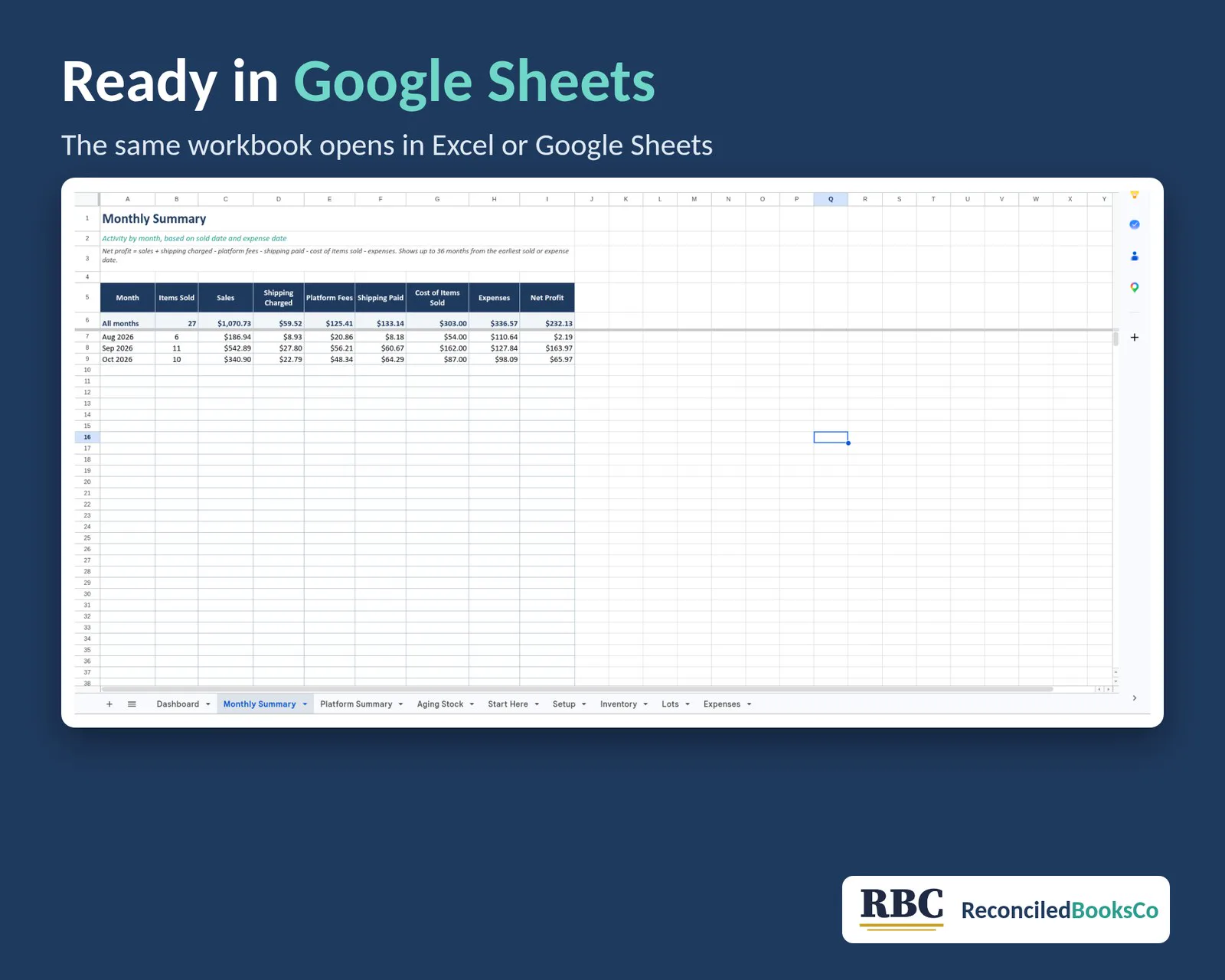Screen dimensions: 1225x980
Task: Select the $163.97 net profit cell
Action: tap(547, 348)
